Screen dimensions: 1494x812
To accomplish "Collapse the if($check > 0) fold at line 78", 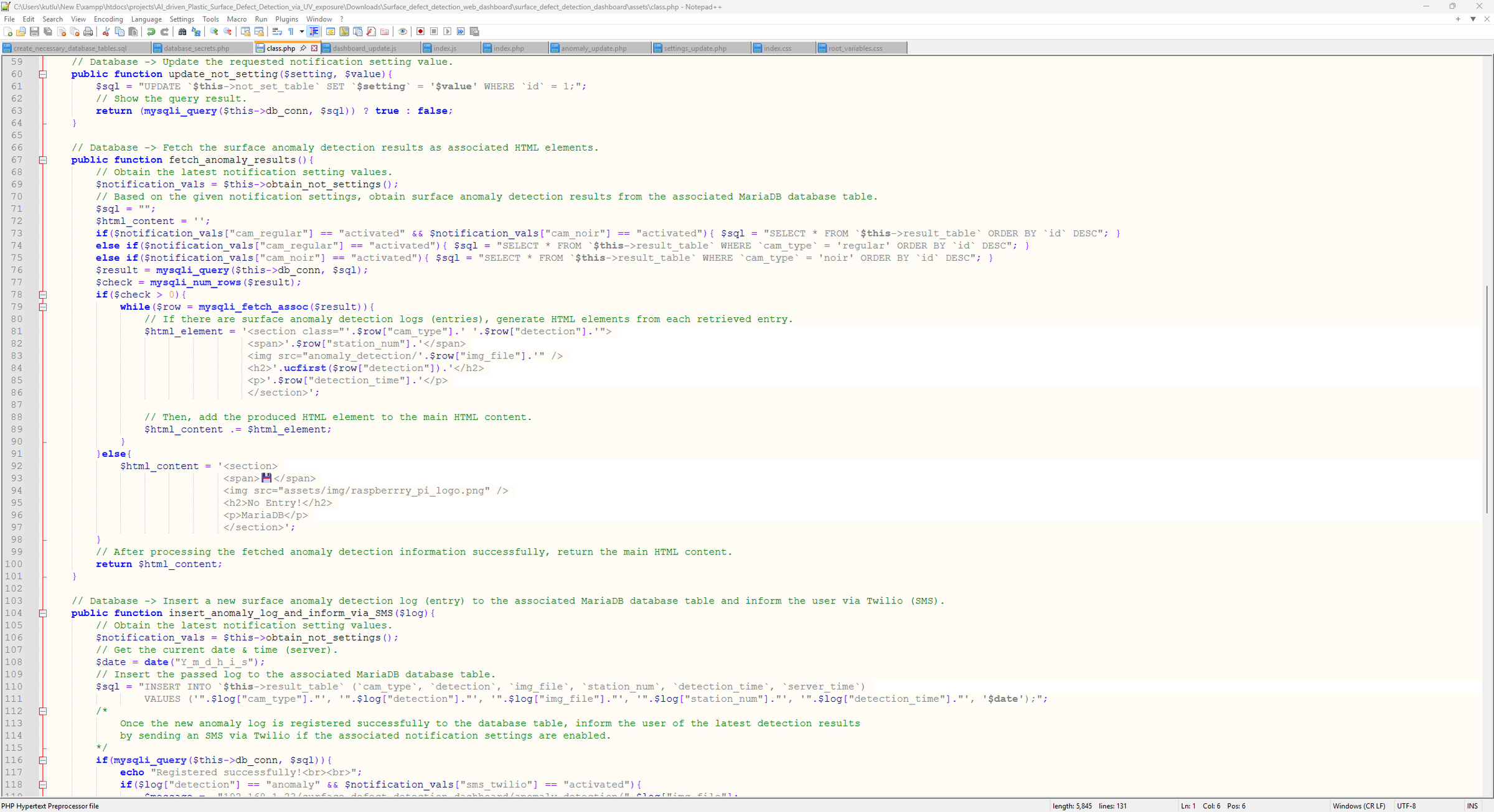I will coord(43,294).
